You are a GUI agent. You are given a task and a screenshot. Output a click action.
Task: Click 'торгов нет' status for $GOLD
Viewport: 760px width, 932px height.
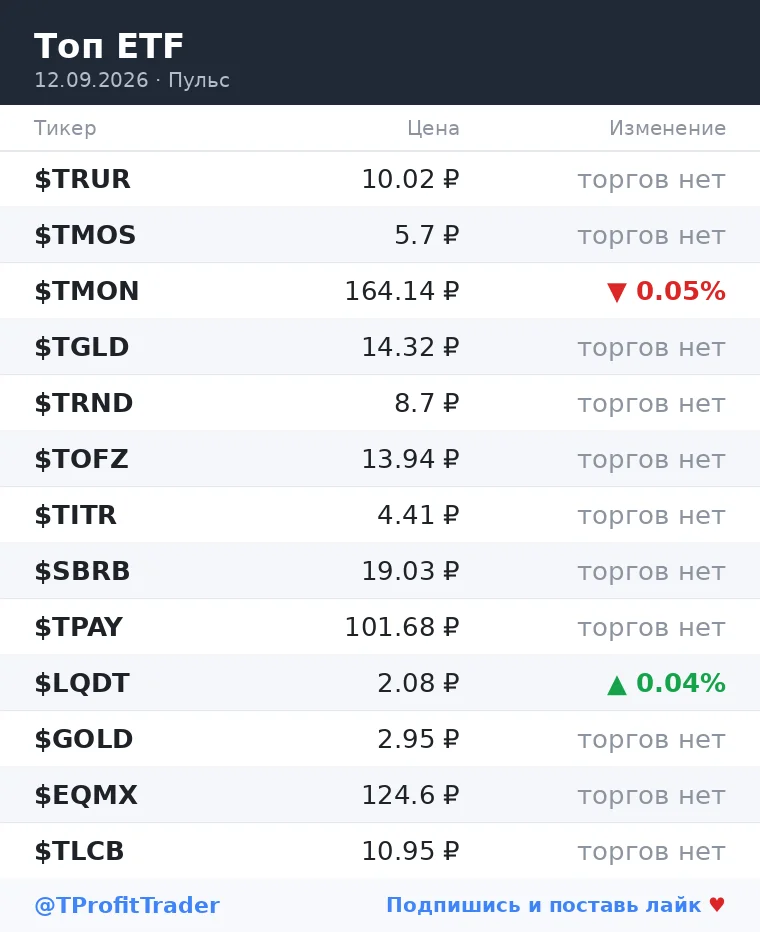click(652, 739)
